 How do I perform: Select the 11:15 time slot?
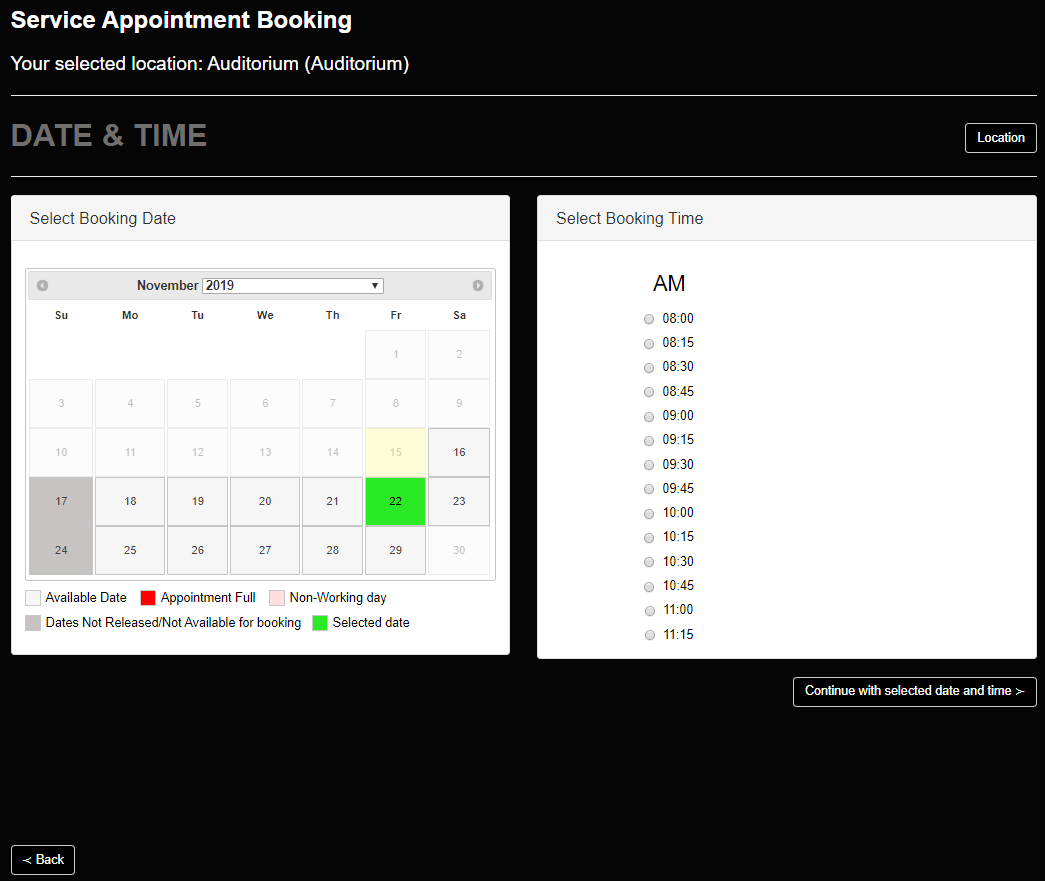(649, 634)
